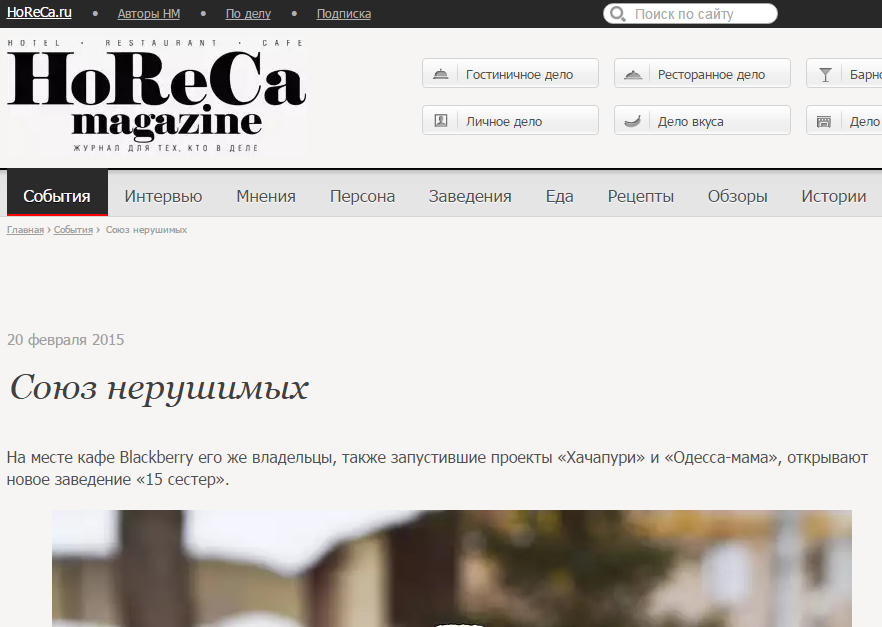The height and width of the screenshot is (627, 882).
Task: Switch to the Обзоры tab
Action: [x=737, y=196]
